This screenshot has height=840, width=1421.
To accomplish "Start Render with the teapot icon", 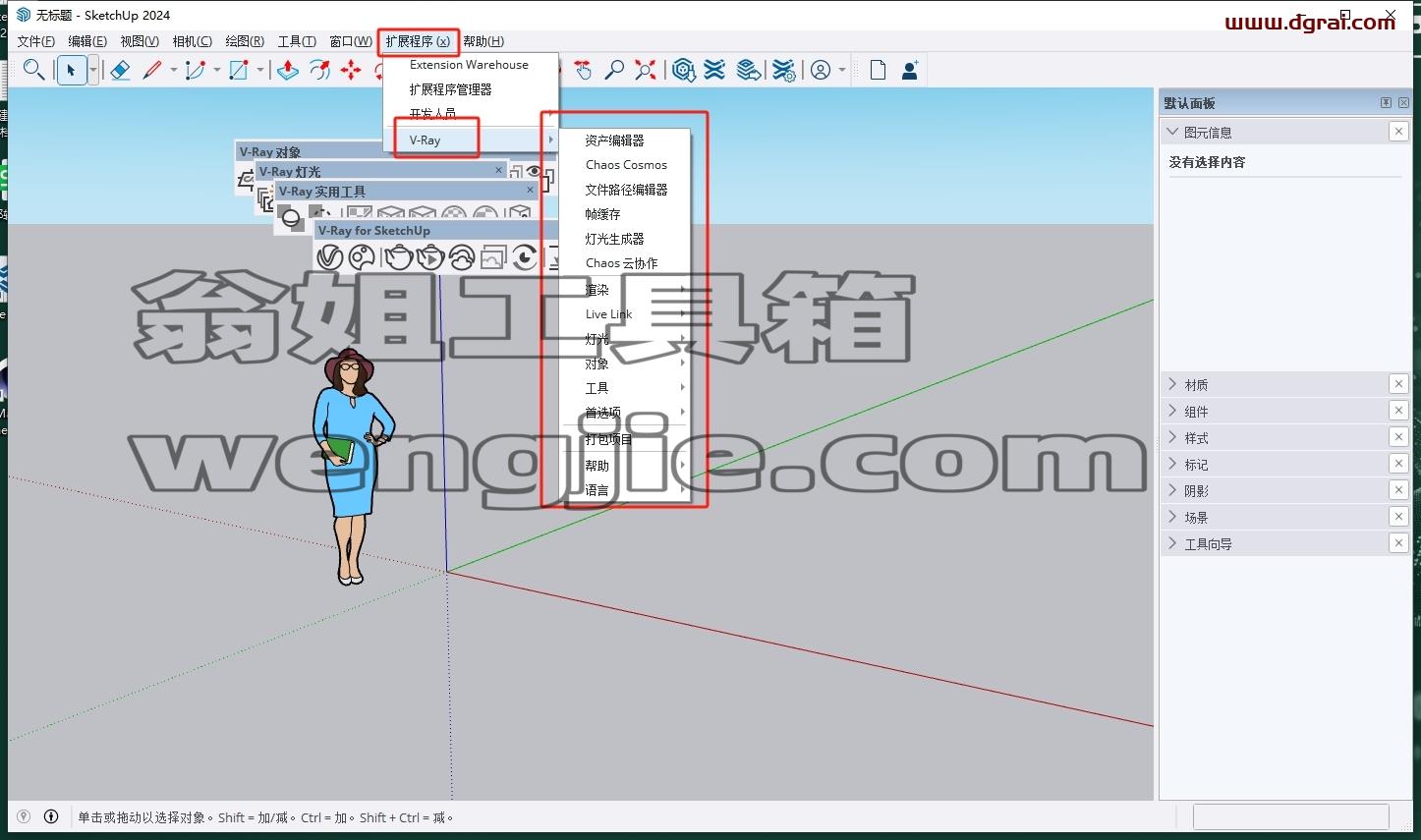I will tap(398, 257).
